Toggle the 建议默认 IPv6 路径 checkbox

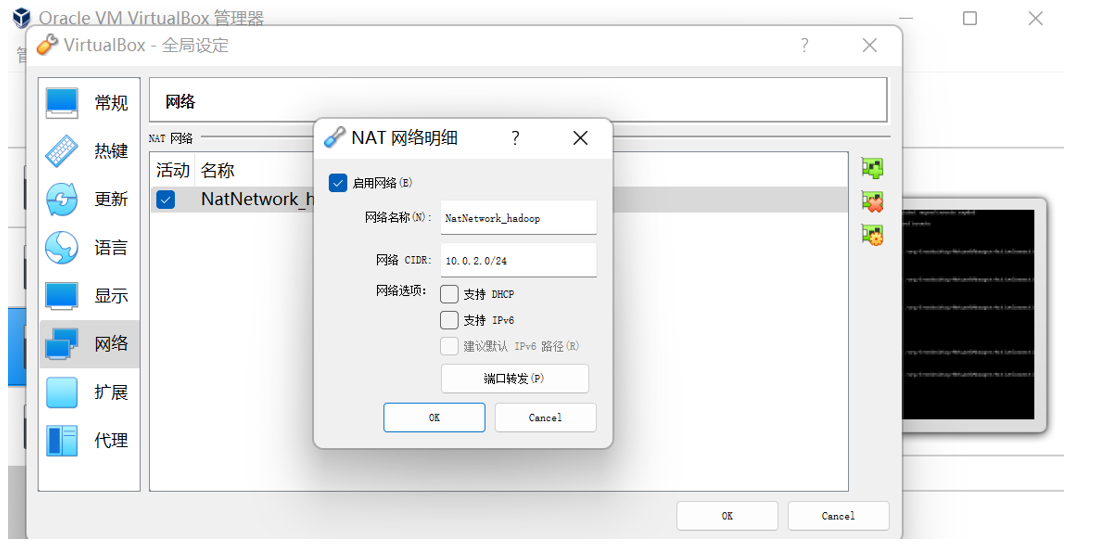tap(449, 347)
